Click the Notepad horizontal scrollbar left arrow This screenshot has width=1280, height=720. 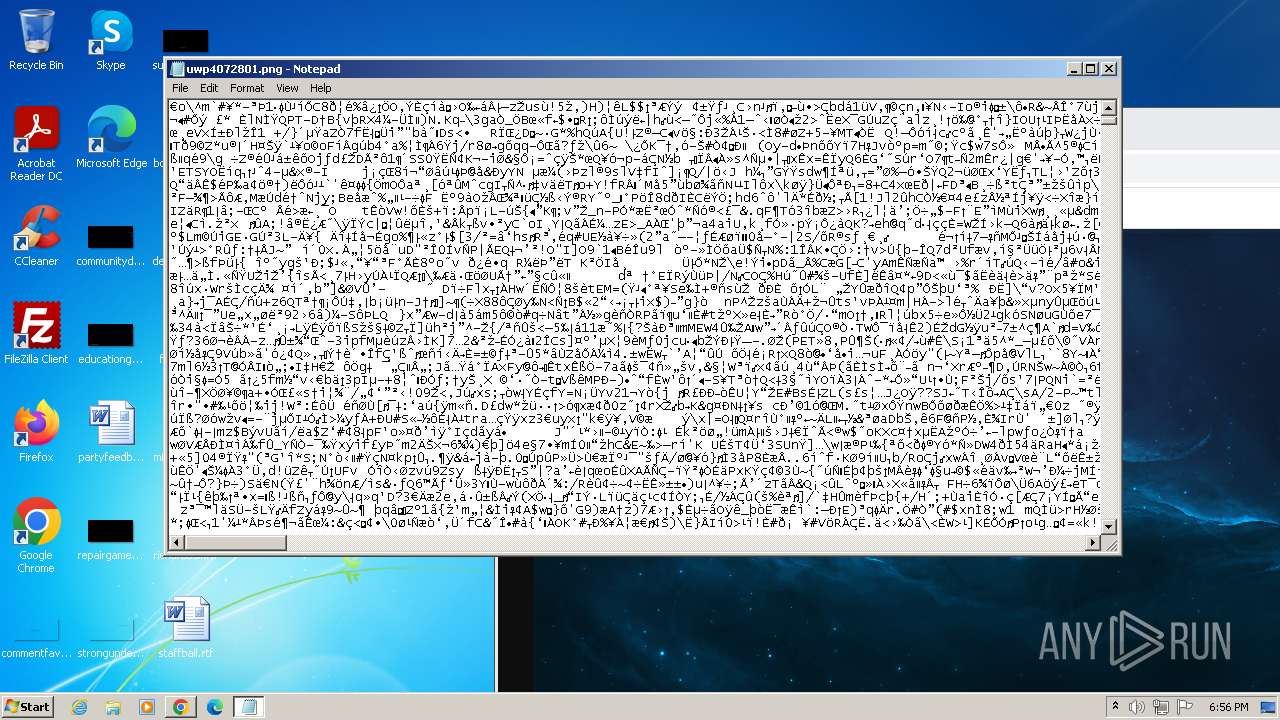[177, 543]
